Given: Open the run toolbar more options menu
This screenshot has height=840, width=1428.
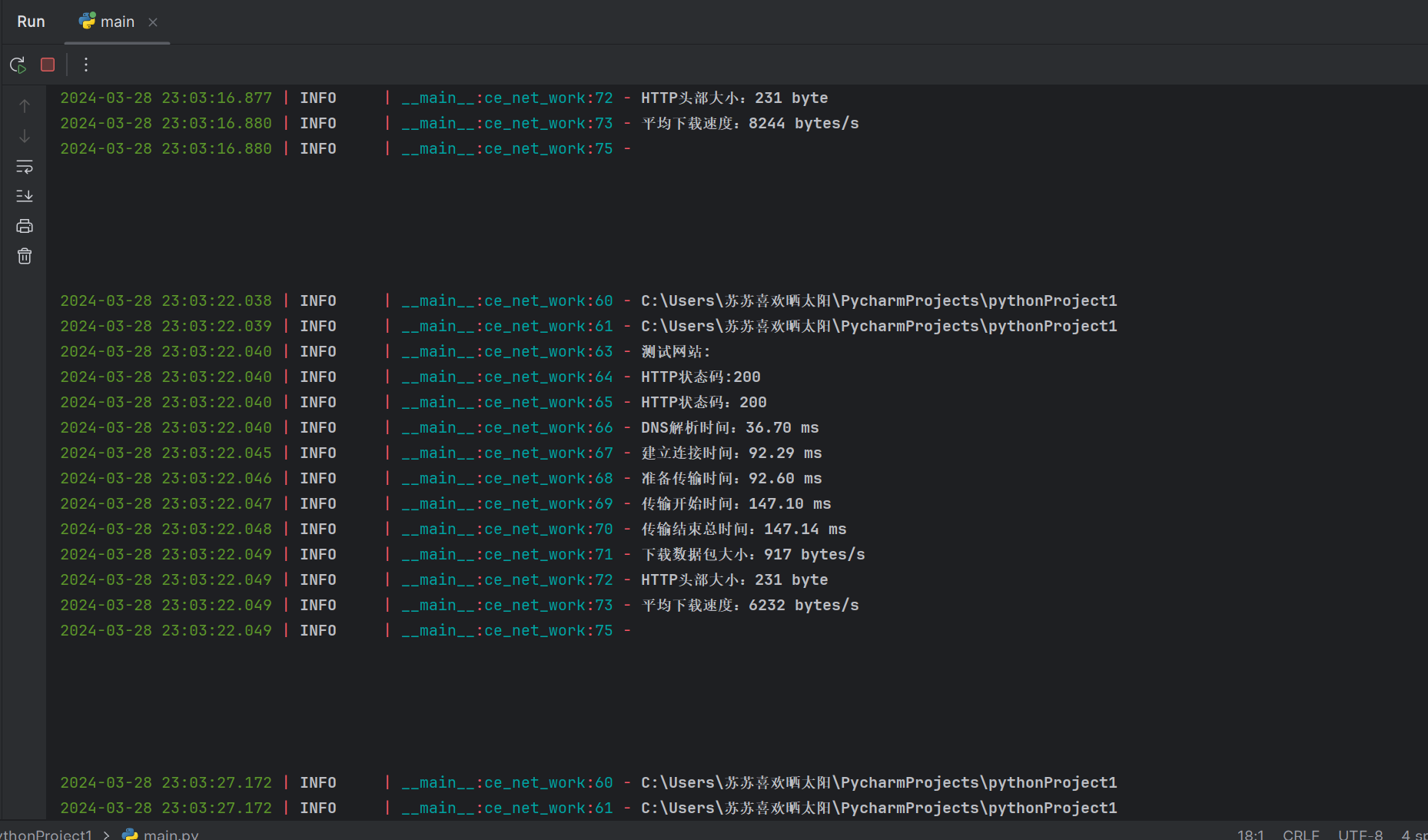Looking at the screenshot, I should pyautogui.click(x=86, y=65).
